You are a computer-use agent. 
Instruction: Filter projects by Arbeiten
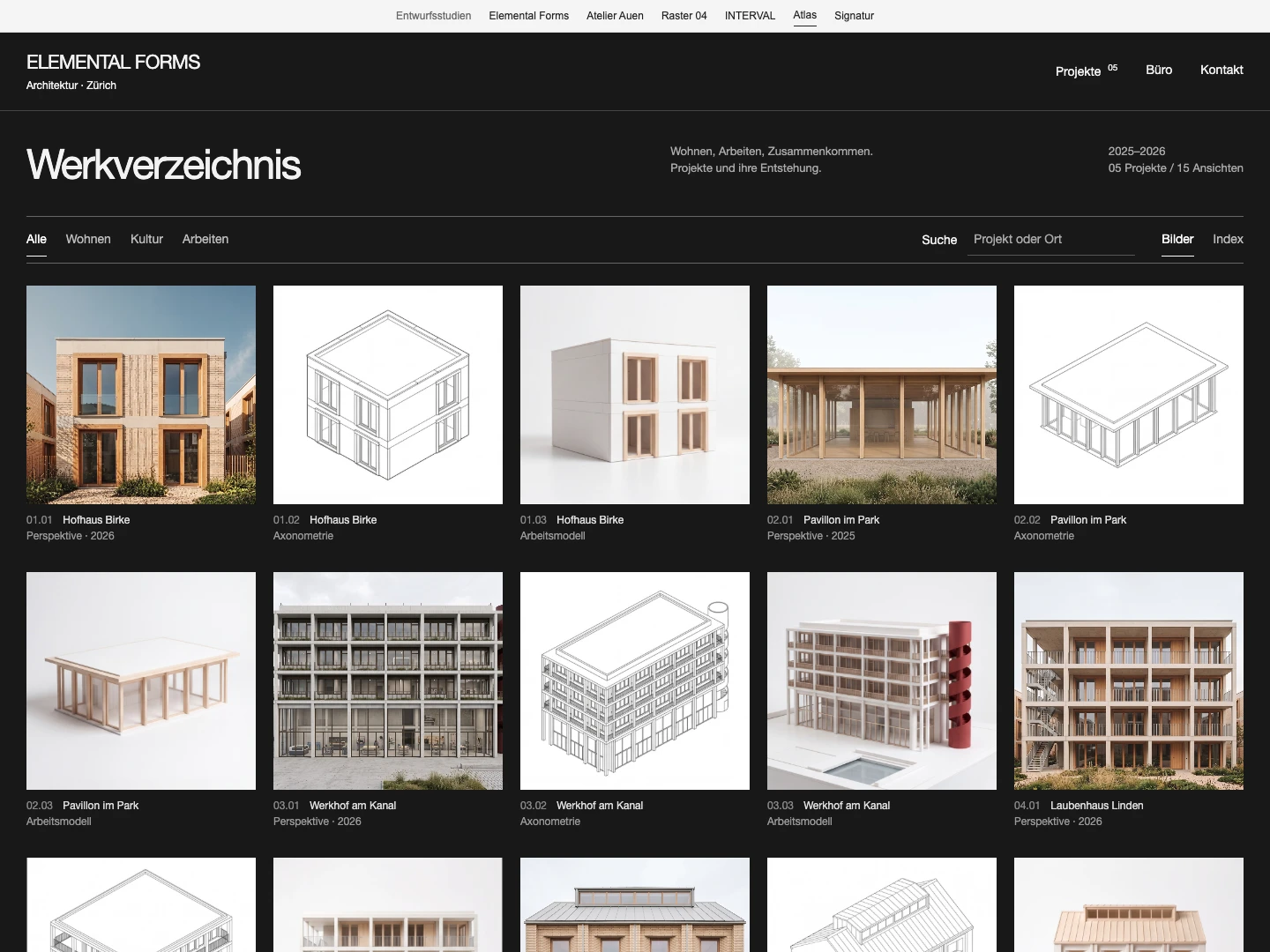coord(205,240)
